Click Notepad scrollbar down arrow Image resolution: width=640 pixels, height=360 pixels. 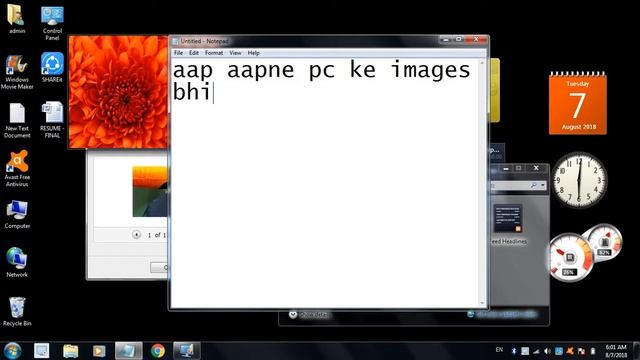(482, 303)
